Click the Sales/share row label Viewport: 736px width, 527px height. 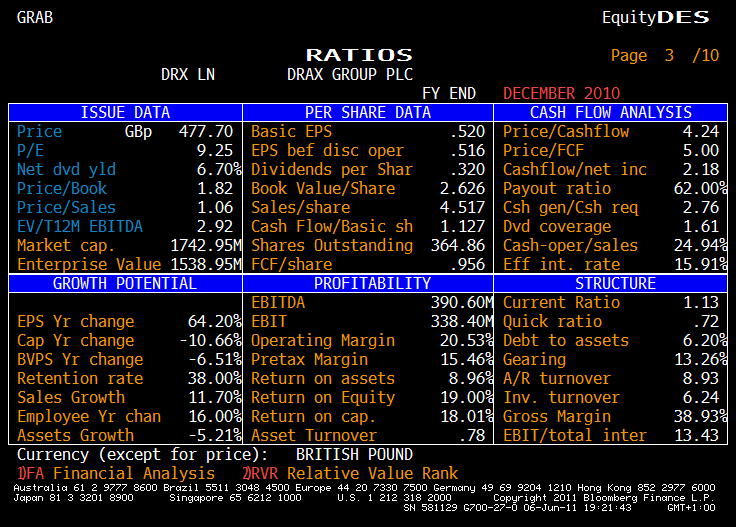[x=300, y=207]
